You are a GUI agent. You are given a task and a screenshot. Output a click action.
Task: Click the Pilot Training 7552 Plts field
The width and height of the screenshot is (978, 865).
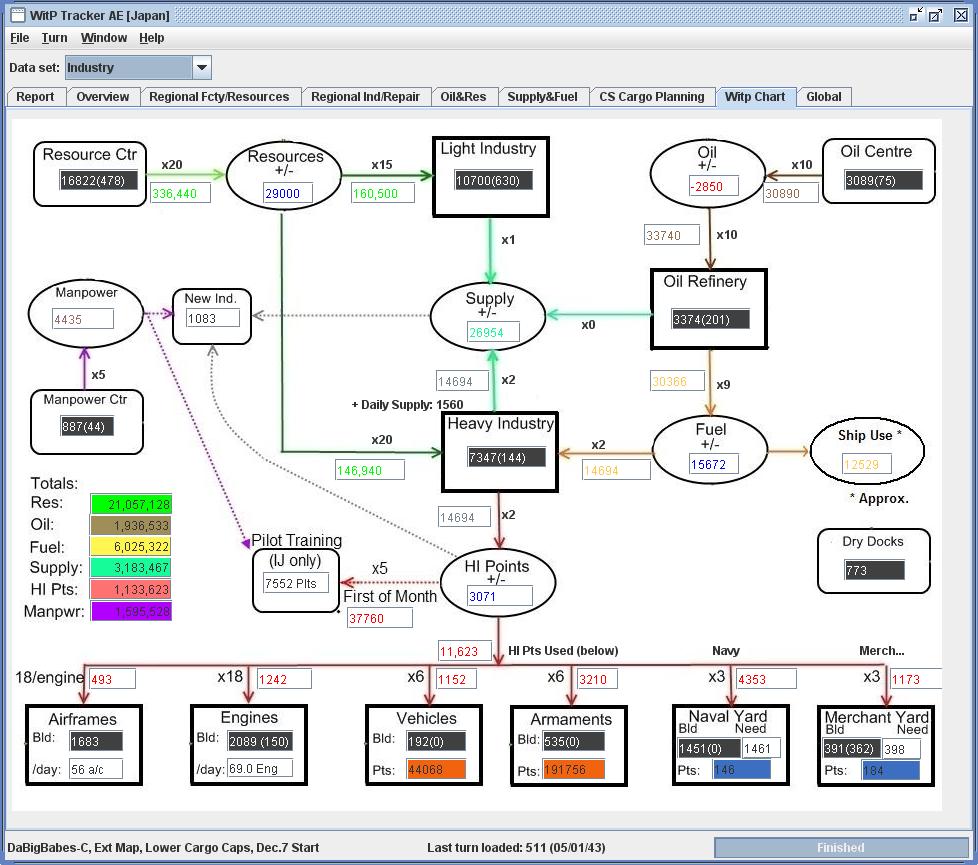(296, 583)
